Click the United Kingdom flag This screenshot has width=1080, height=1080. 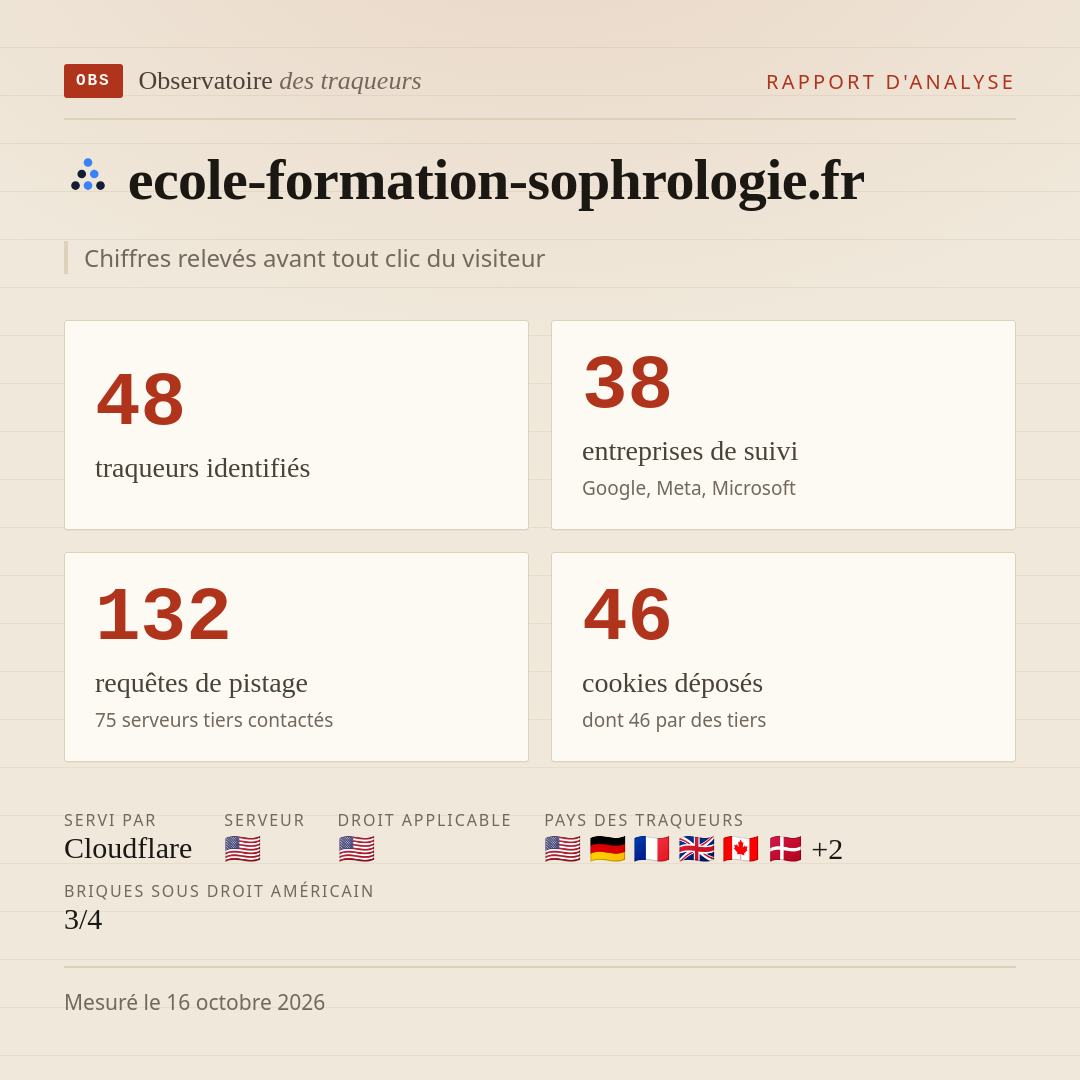[x=696, y=849]
